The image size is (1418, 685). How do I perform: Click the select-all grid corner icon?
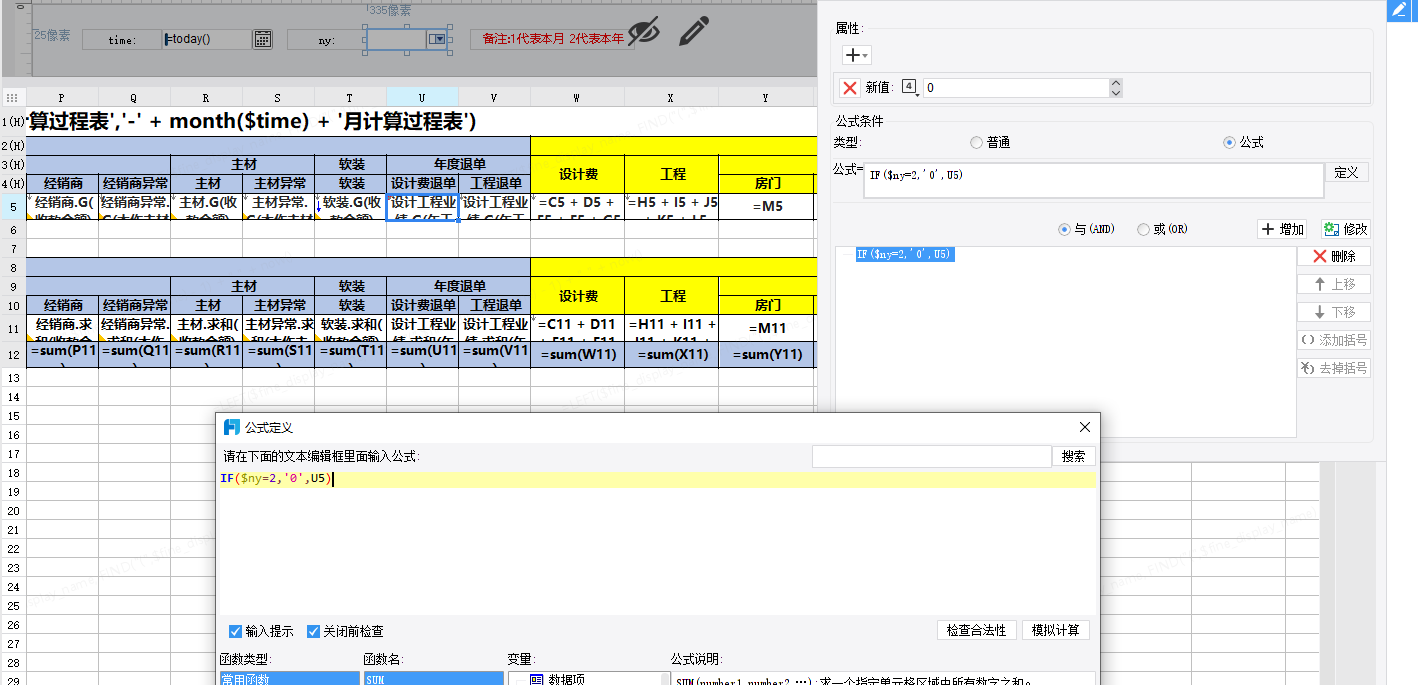[13, 98]
